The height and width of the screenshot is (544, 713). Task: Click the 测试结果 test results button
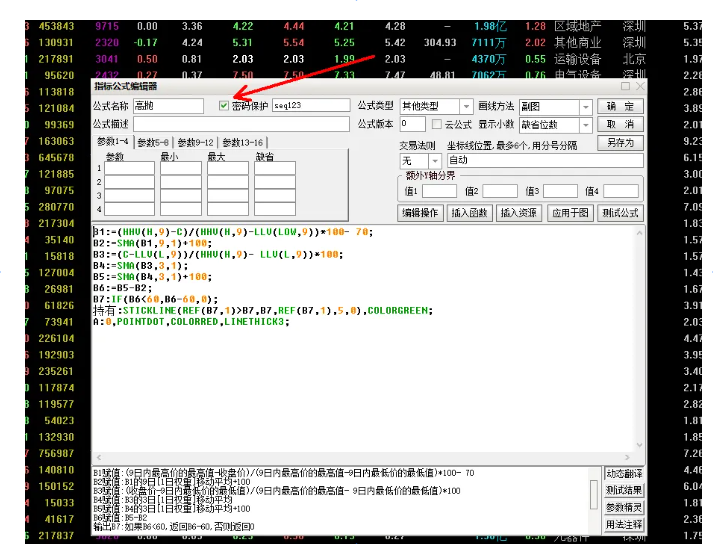[624, 490]
